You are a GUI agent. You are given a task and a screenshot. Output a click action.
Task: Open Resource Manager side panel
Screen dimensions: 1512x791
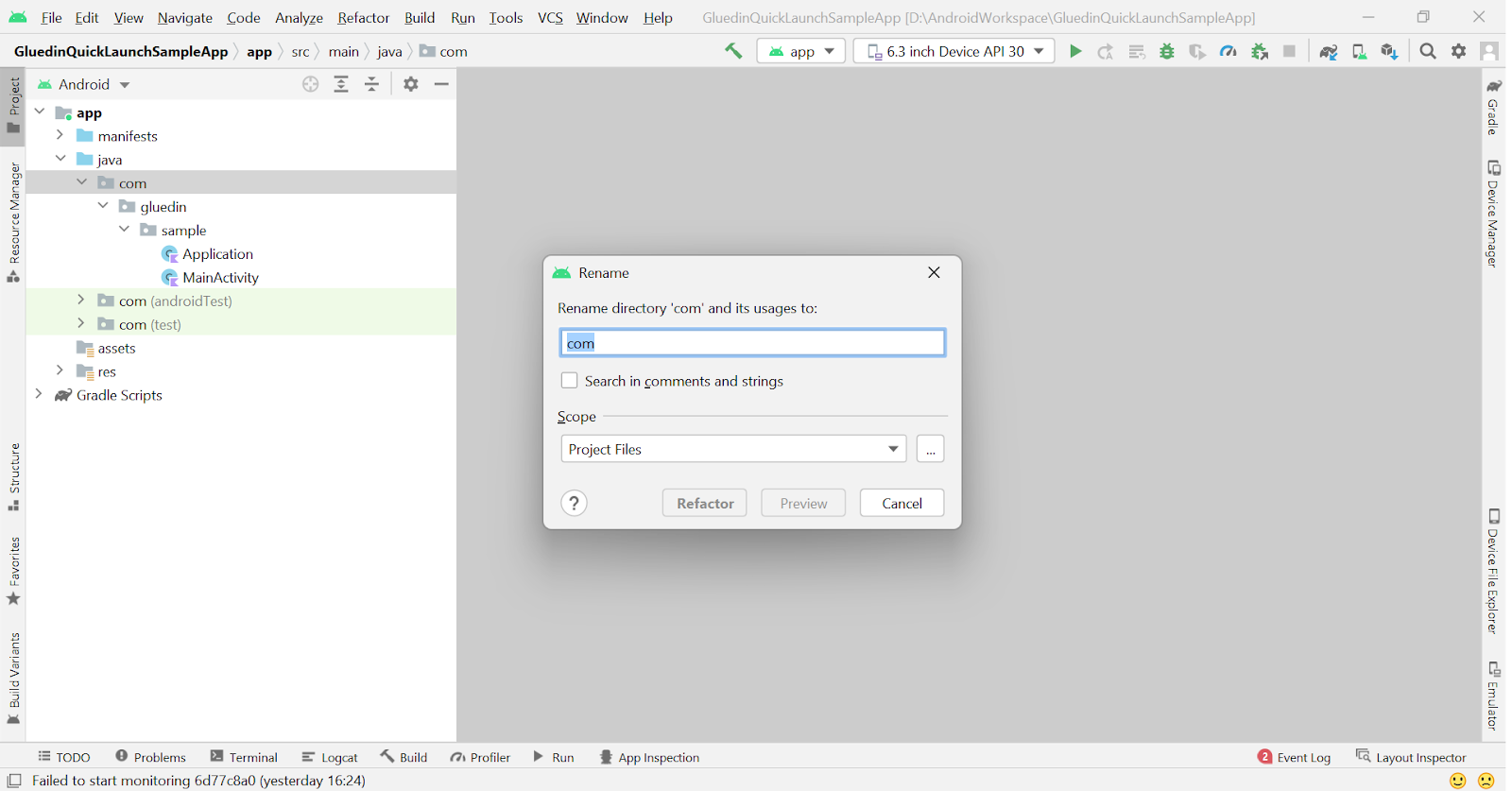(x=14, y=222)
